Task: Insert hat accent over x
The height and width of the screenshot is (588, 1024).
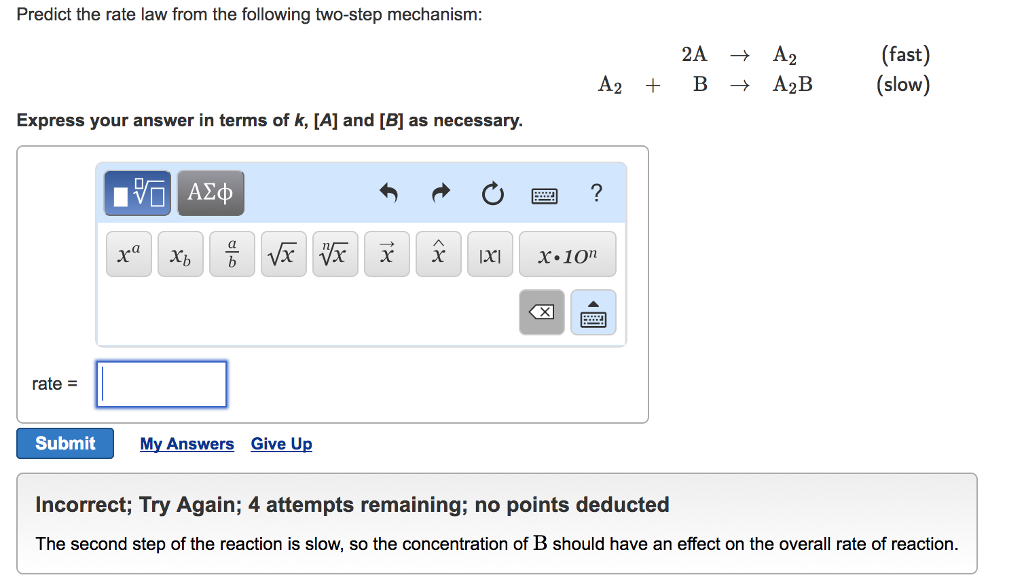Action: [x=438, y=254]
